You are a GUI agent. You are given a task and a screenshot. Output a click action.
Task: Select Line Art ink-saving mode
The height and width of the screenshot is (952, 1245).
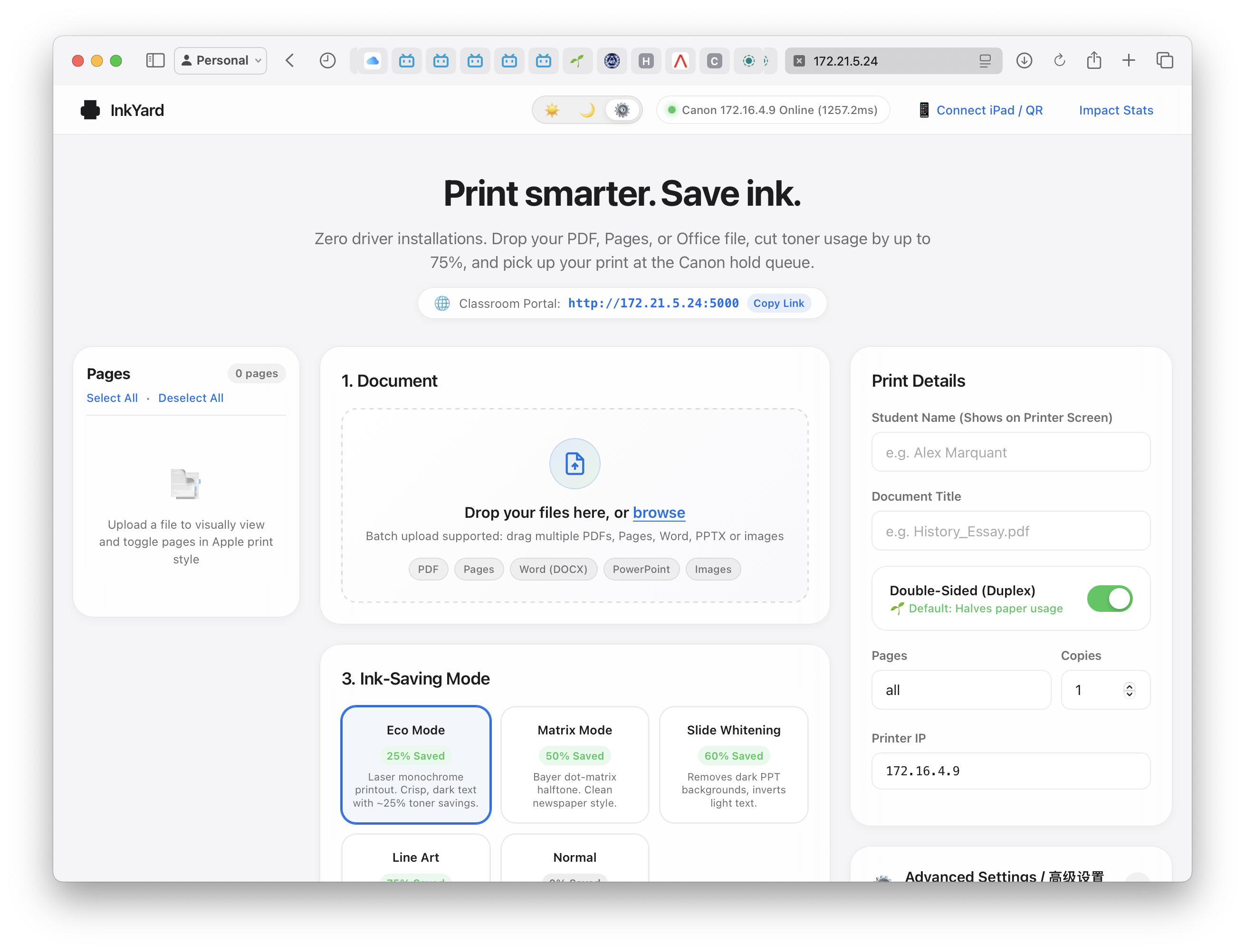415,857
